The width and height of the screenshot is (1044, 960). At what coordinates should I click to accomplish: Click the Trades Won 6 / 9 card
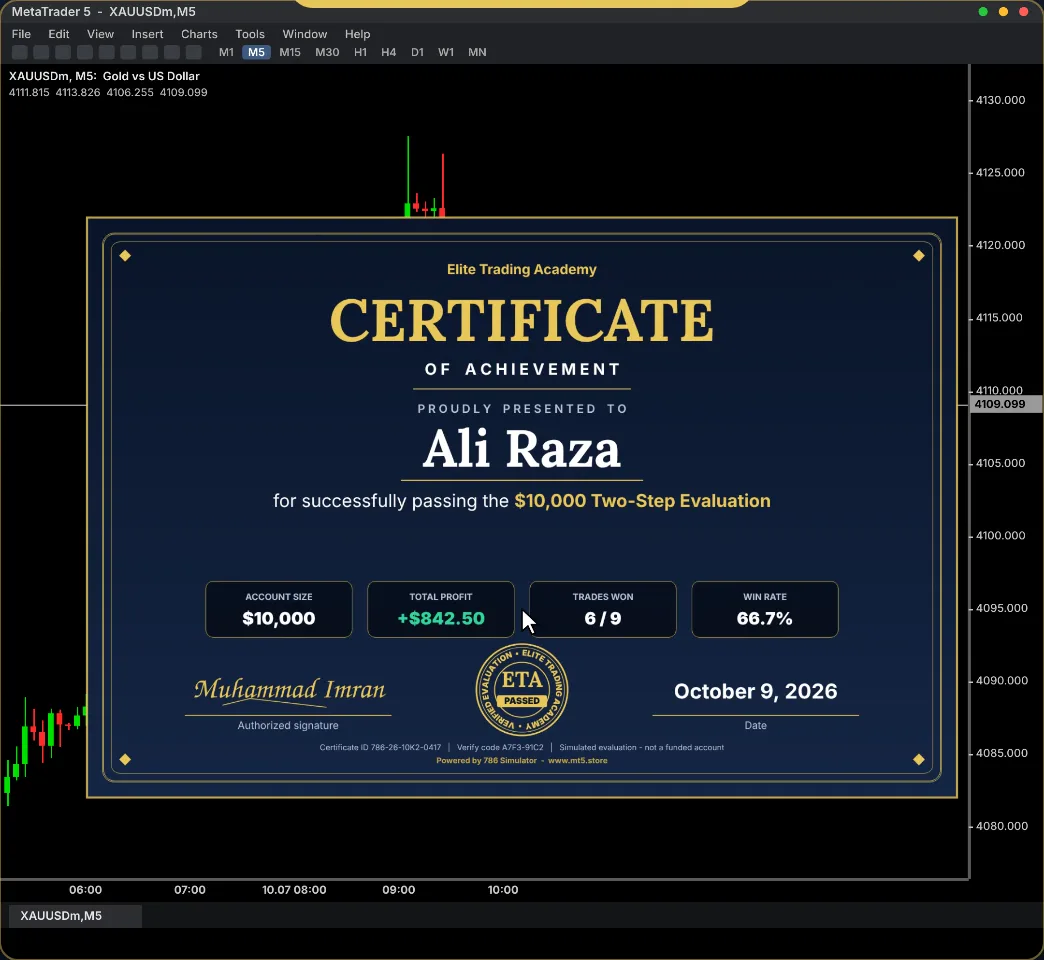pos(603,609)
